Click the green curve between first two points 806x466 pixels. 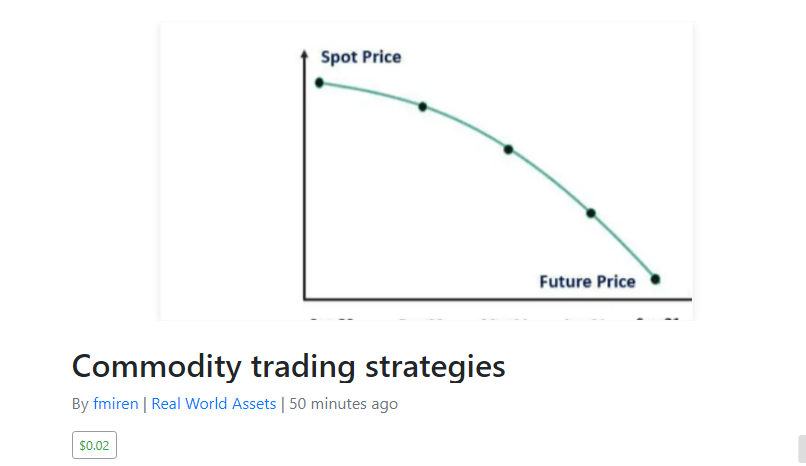[x=370, y=91]
